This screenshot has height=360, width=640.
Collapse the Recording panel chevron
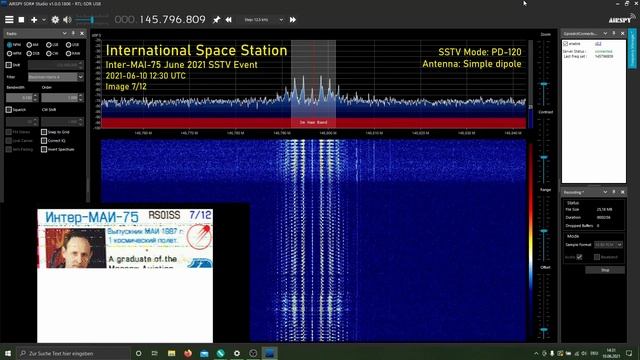point(605,192)
